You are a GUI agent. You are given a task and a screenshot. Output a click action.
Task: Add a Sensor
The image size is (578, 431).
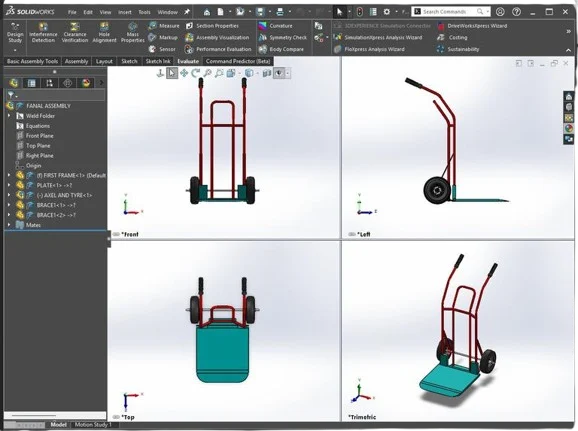(162, 49)
